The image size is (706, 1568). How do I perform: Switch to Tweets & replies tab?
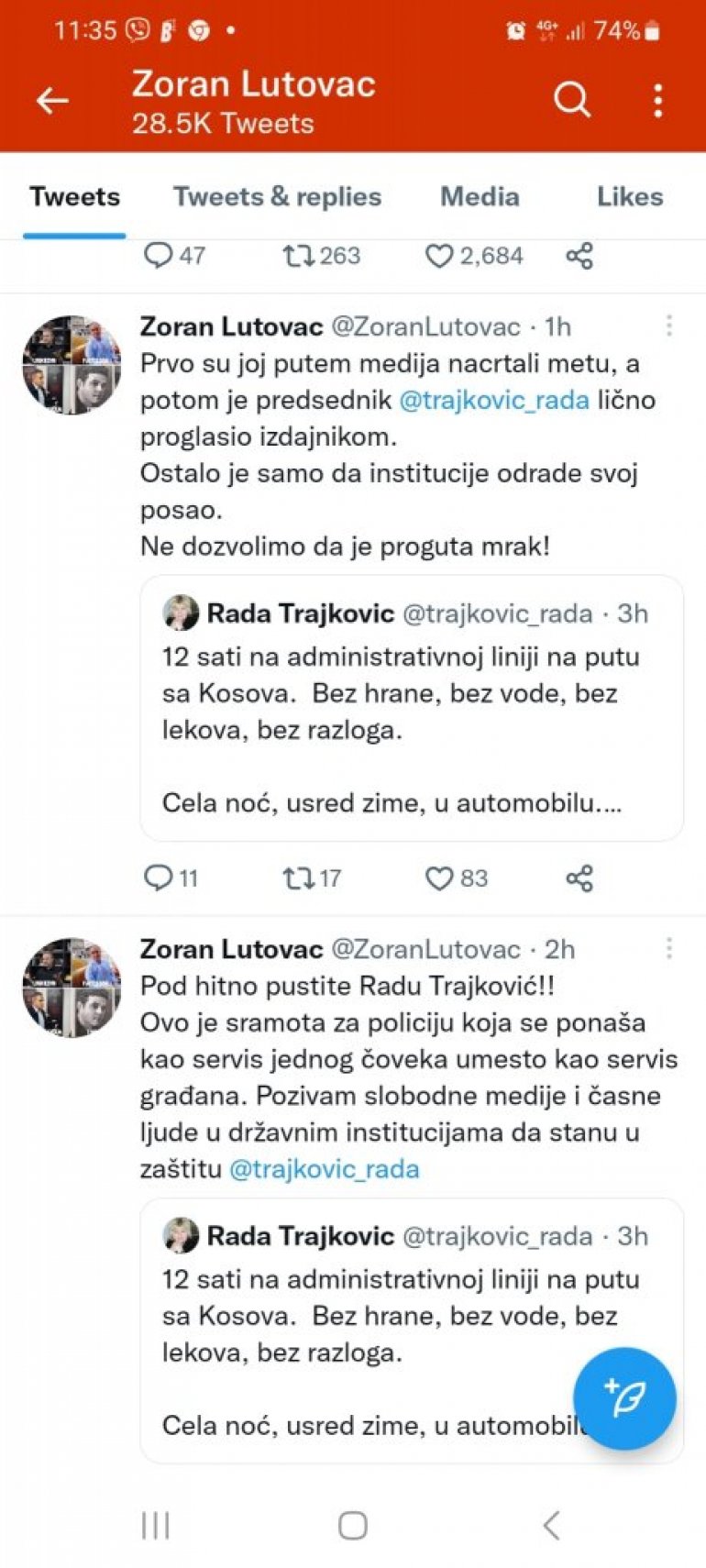(277, 196)
